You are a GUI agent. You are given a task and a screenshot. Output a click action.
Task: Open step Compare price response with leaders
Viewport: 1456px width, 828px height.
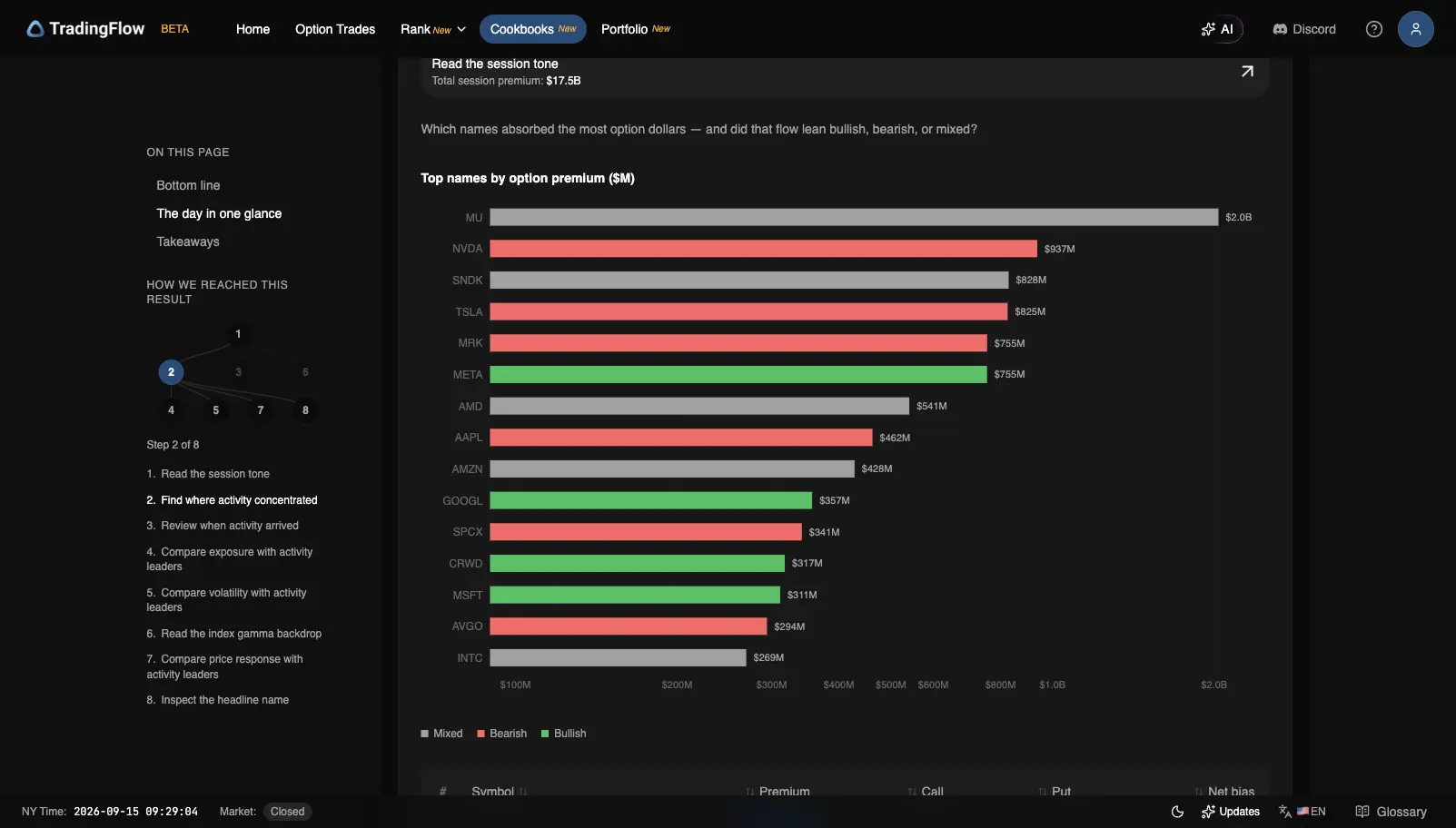pos(225,666)
